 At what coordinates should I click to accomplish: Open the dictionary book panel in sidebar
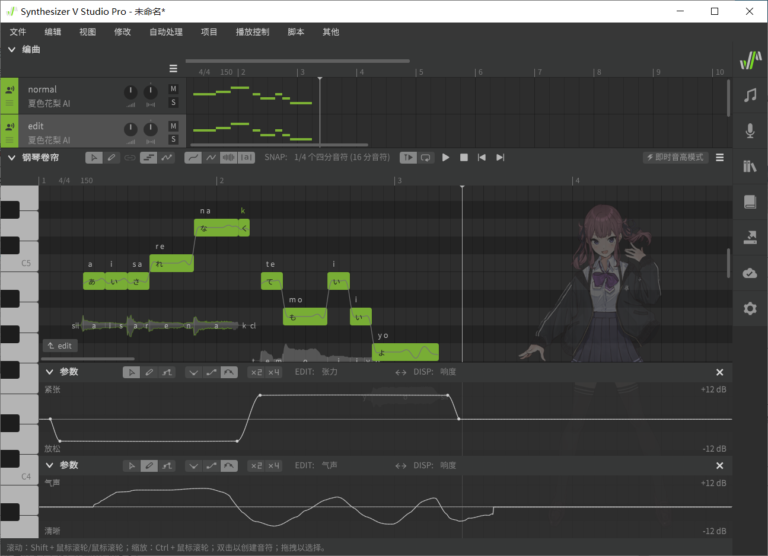[x=750, y=202]
